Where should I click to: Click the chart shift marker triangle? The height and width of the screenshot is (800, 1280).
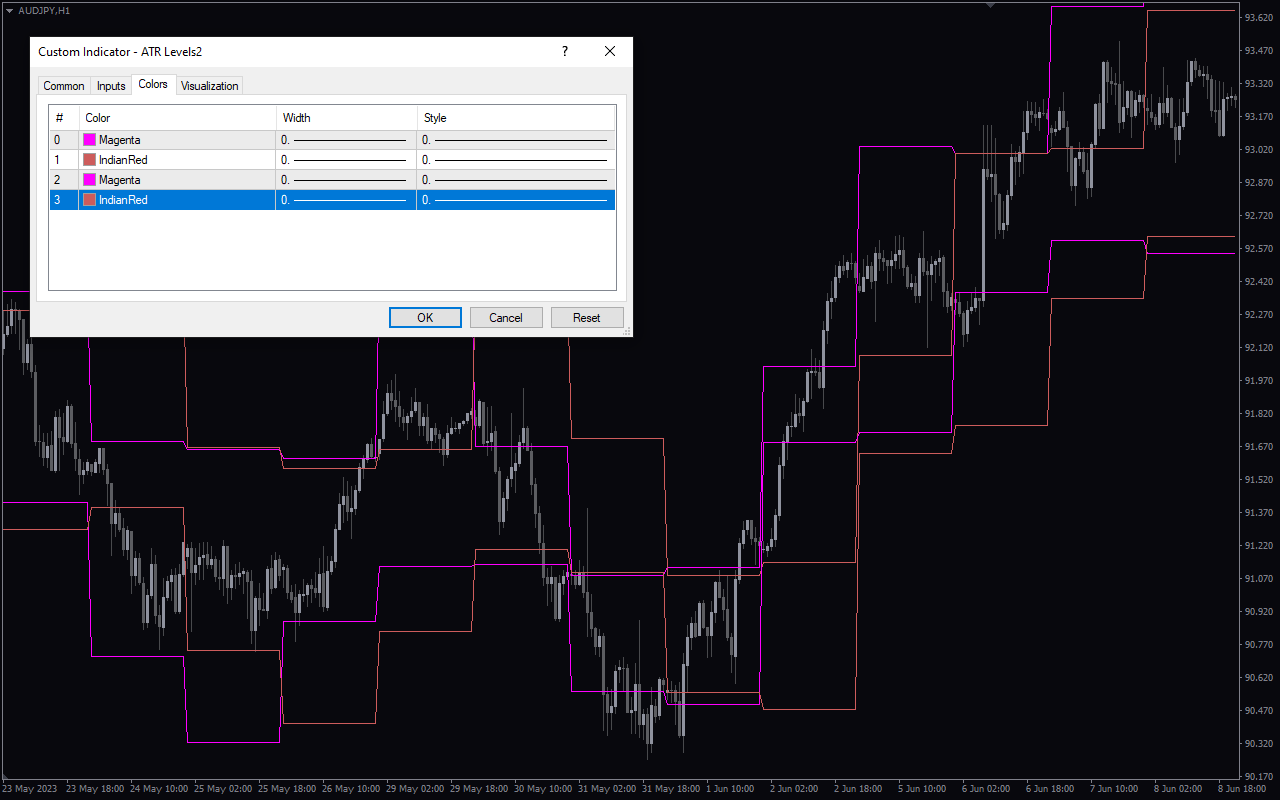(990, 5)
